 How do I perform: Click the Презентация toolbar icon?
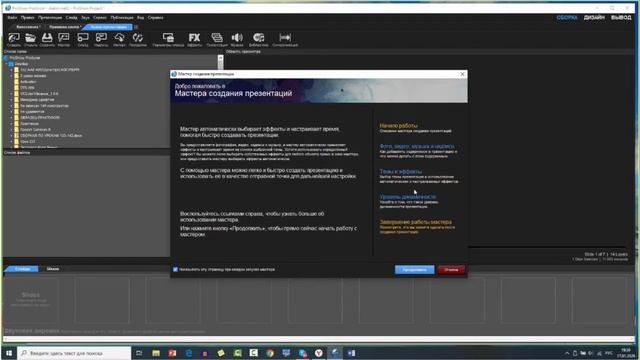[217, 39]
